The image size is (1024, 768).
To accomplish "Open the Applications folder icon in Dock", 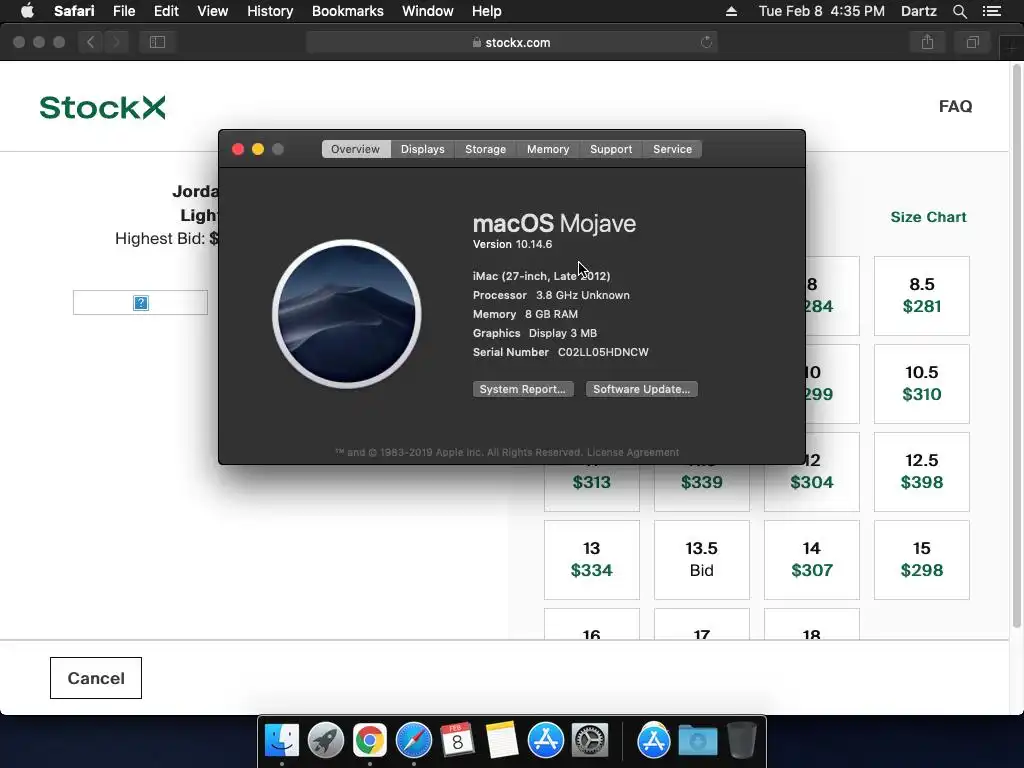I will tap(654, 740).
